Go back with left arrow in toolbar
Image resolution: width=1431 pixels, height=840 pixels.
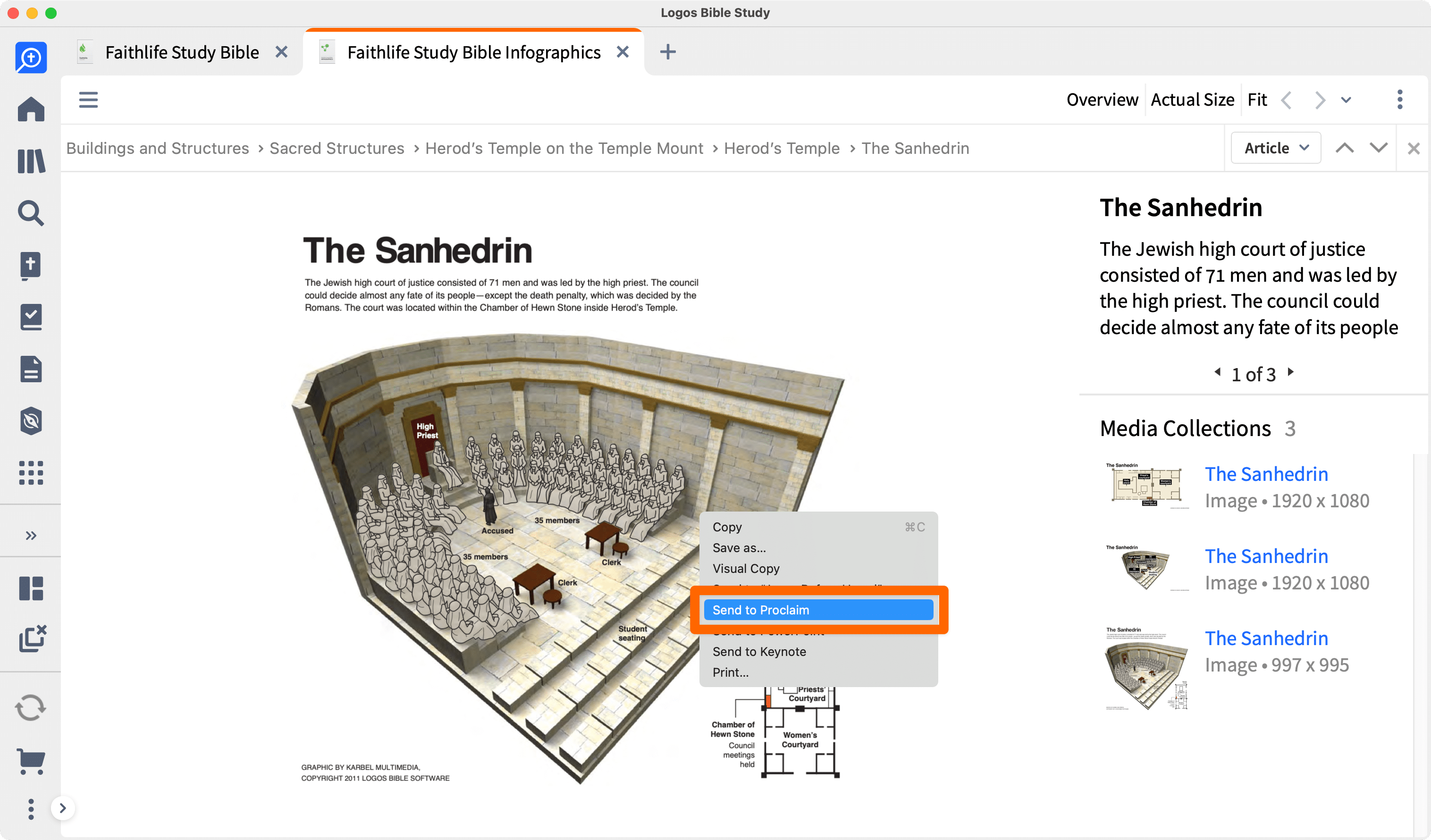click(x=1288, y=100)
